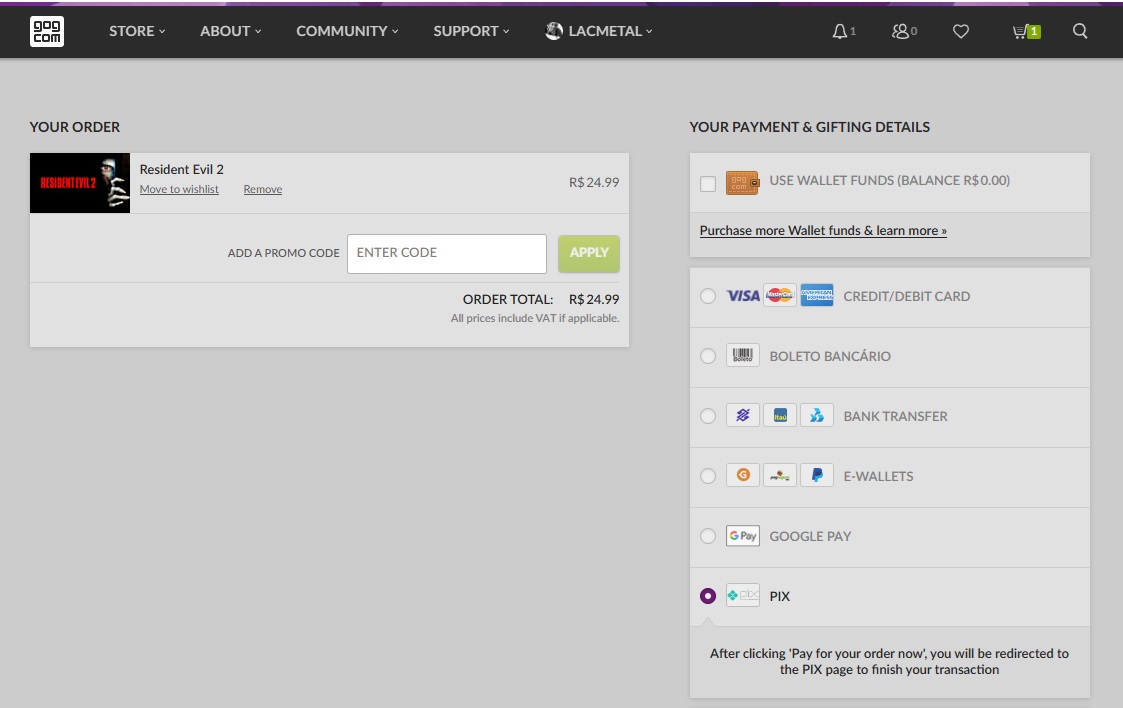Click the middle e-wallet icon
Viewport: 1123px width, 708px height.
coord(780,475)
